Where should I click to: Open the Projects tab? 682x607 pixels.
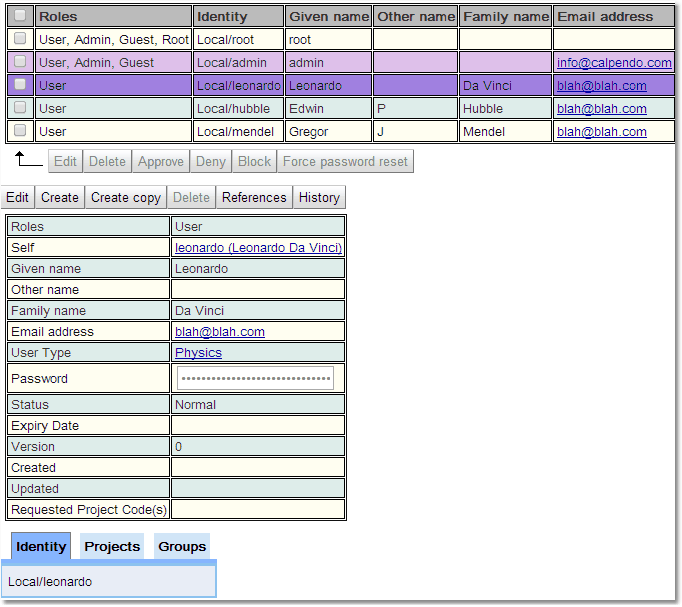tap(112, 546)
